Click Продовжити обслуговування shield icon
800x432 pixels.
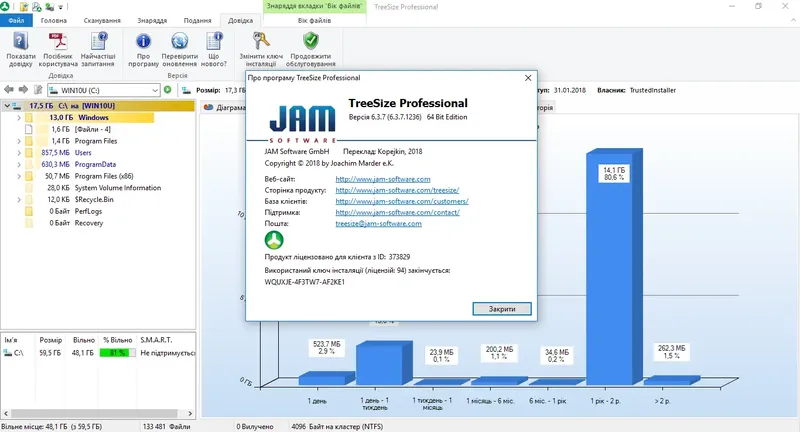pos(311,41)
